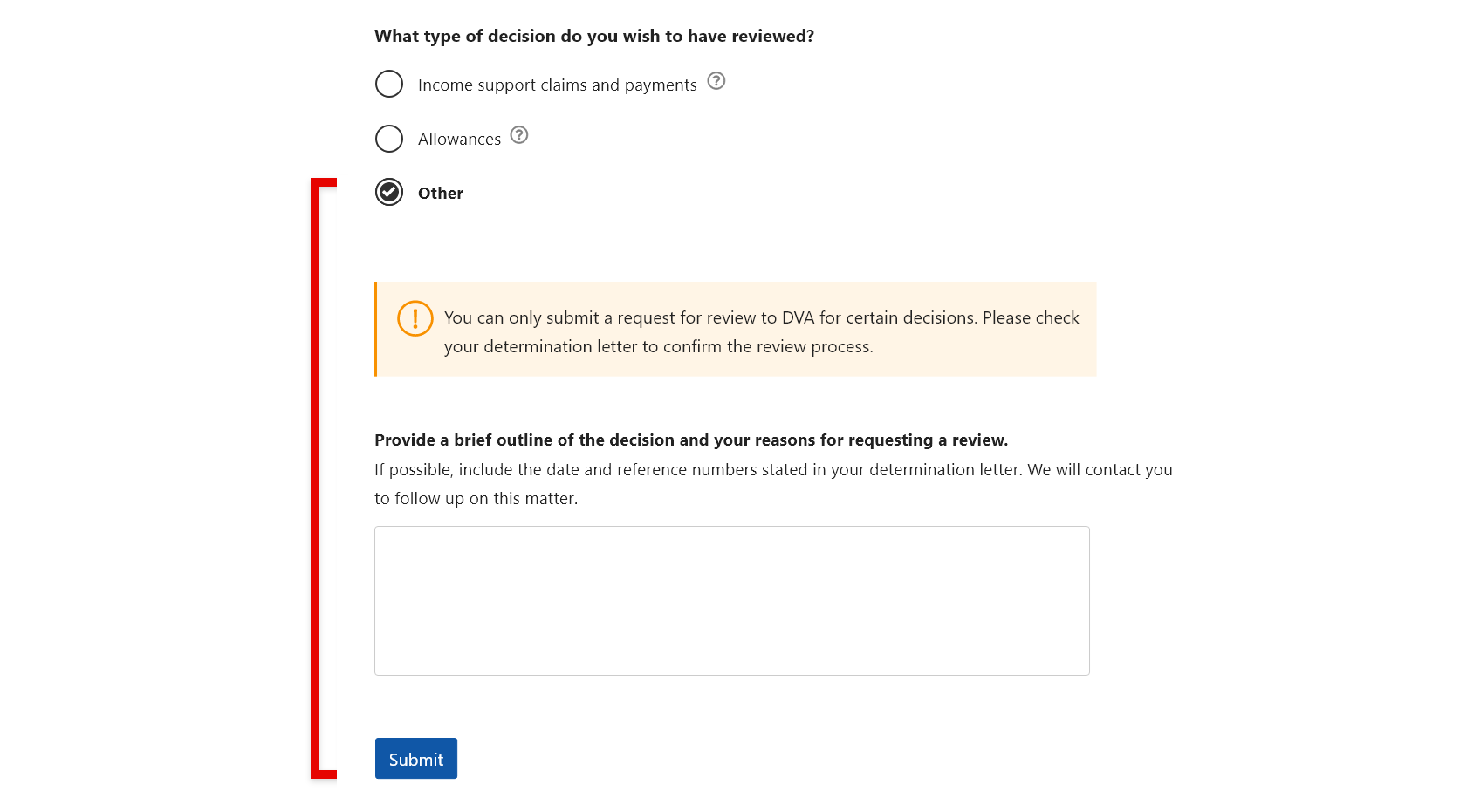Click in the decision outline text area

pyautogui.click(x=732, y=601)
